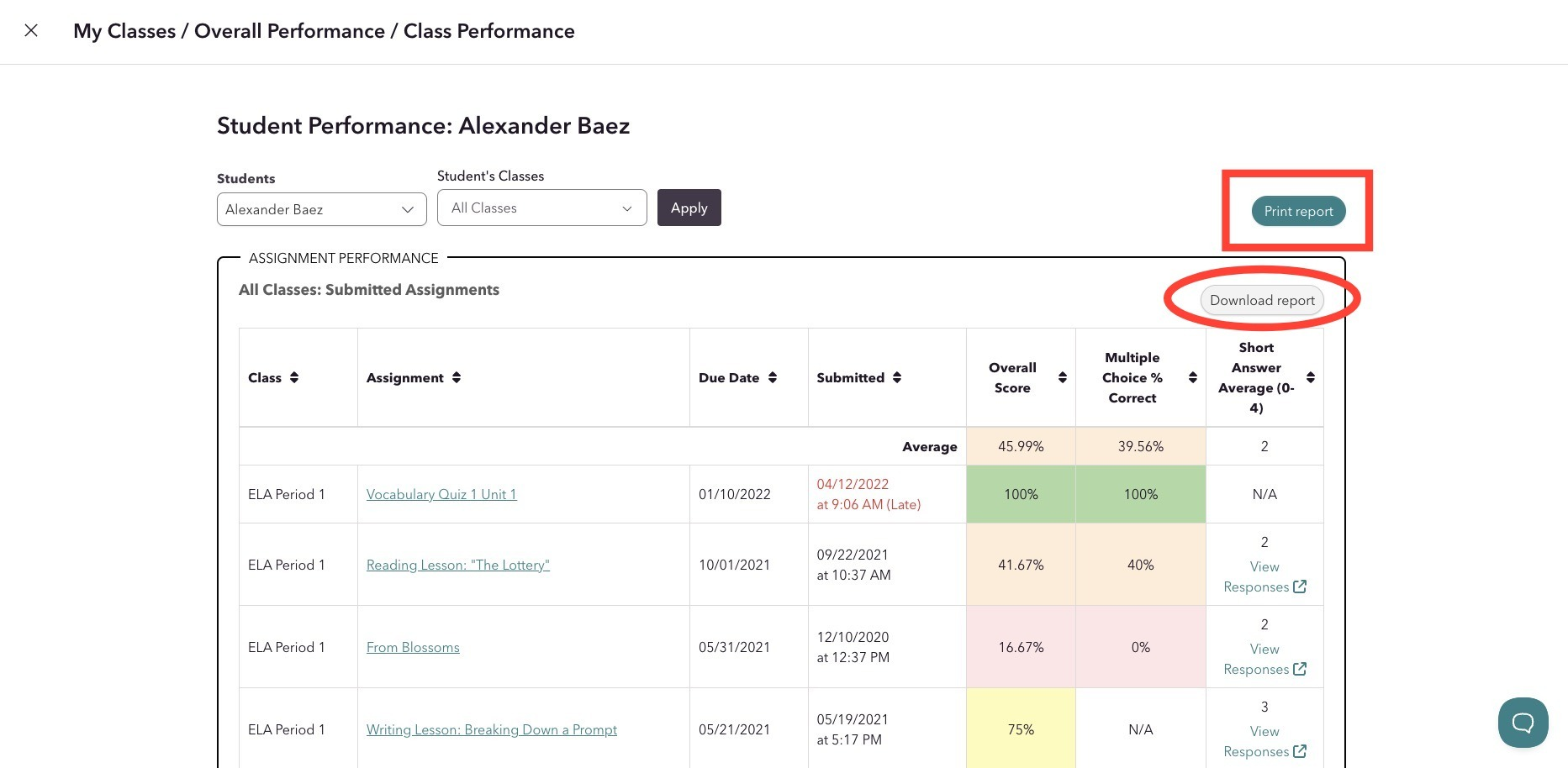Open Vocabulary Quiz 1 Unit 1 assignment

[441, 494]
